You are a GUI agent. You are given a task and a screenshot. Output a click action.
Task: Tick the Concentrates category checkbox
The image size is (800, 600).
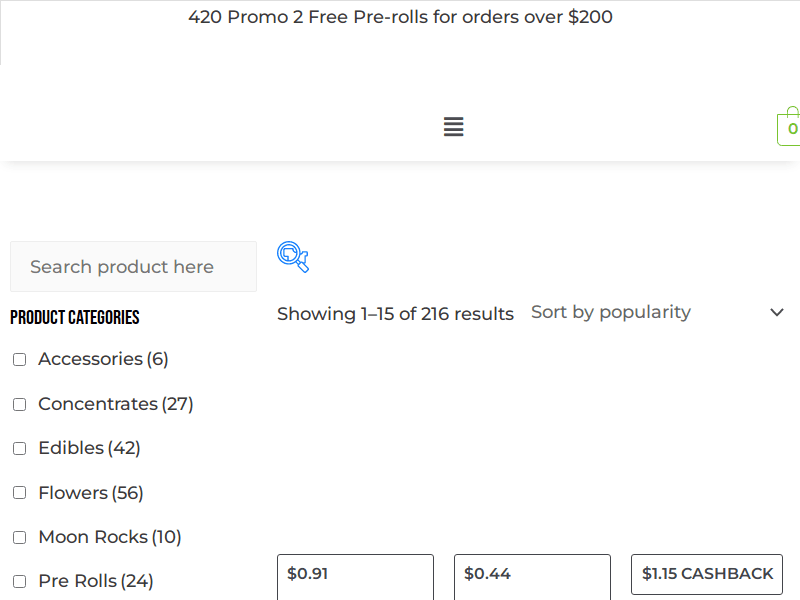coord(19,404)
